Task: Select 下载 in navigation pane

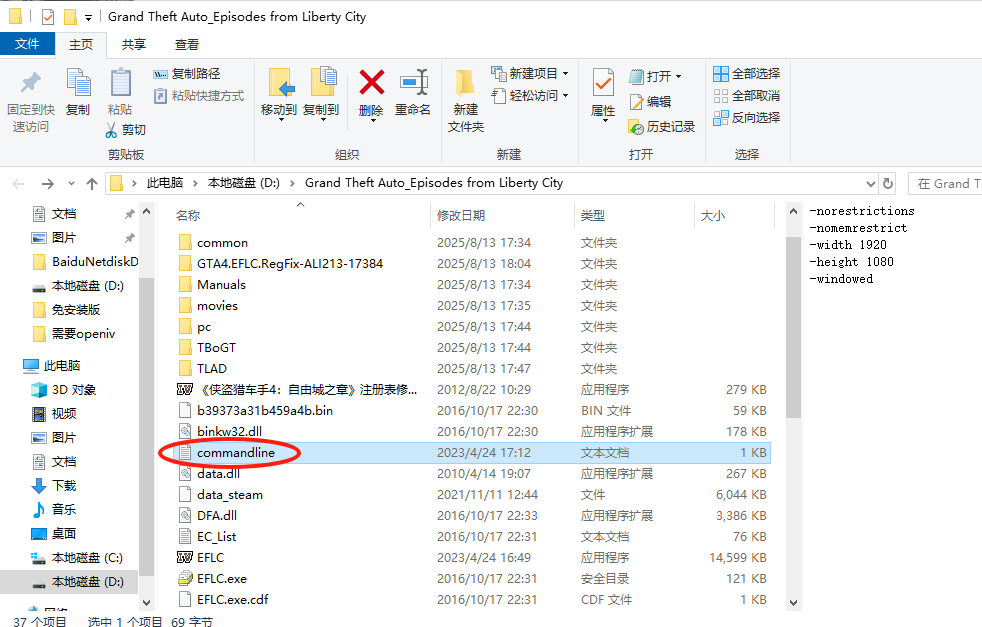Action: (x=64, y=485)
